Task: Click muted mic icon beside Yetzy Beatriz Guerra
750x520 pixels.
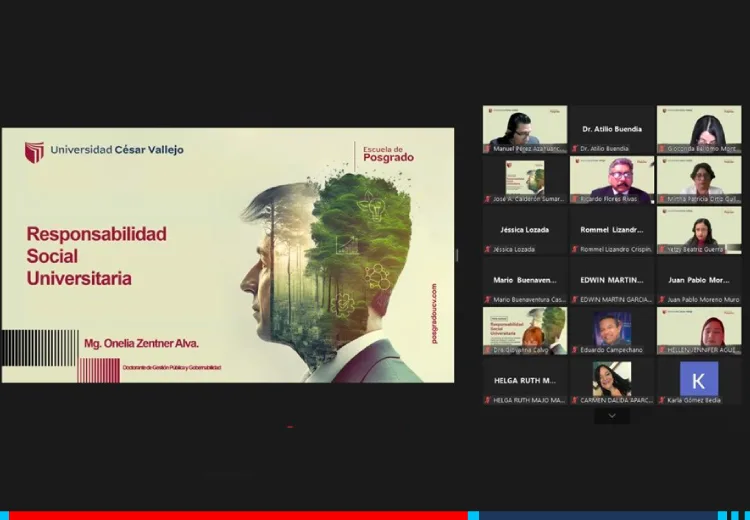Action: click(x=662, y=249)
